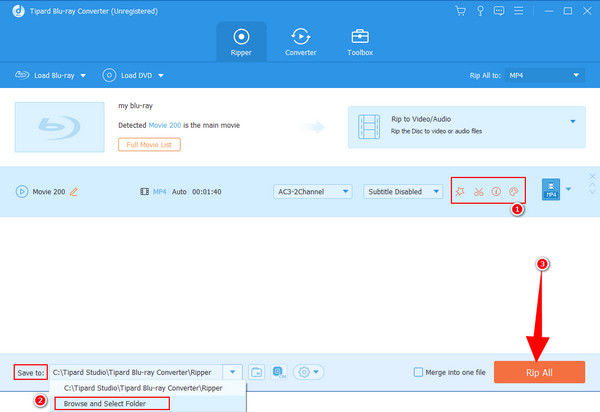Screen dimensions: 600x412
Task: Expand the Rip to Video/Audio options
Action: pyautogui.click(x=572, y=121)
